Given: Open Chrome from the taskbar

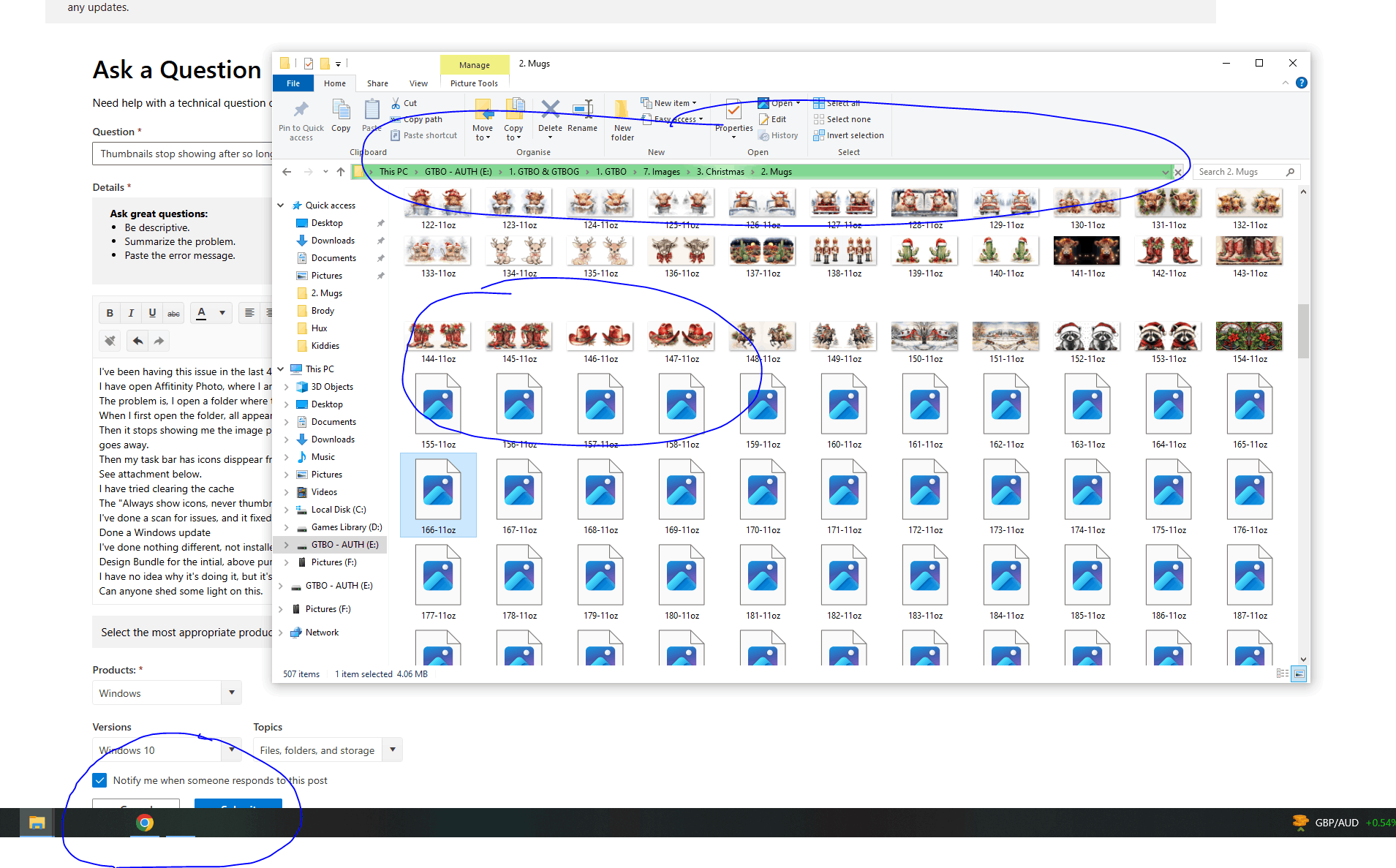Looking at the screenshot, I should tap(145, 823).
